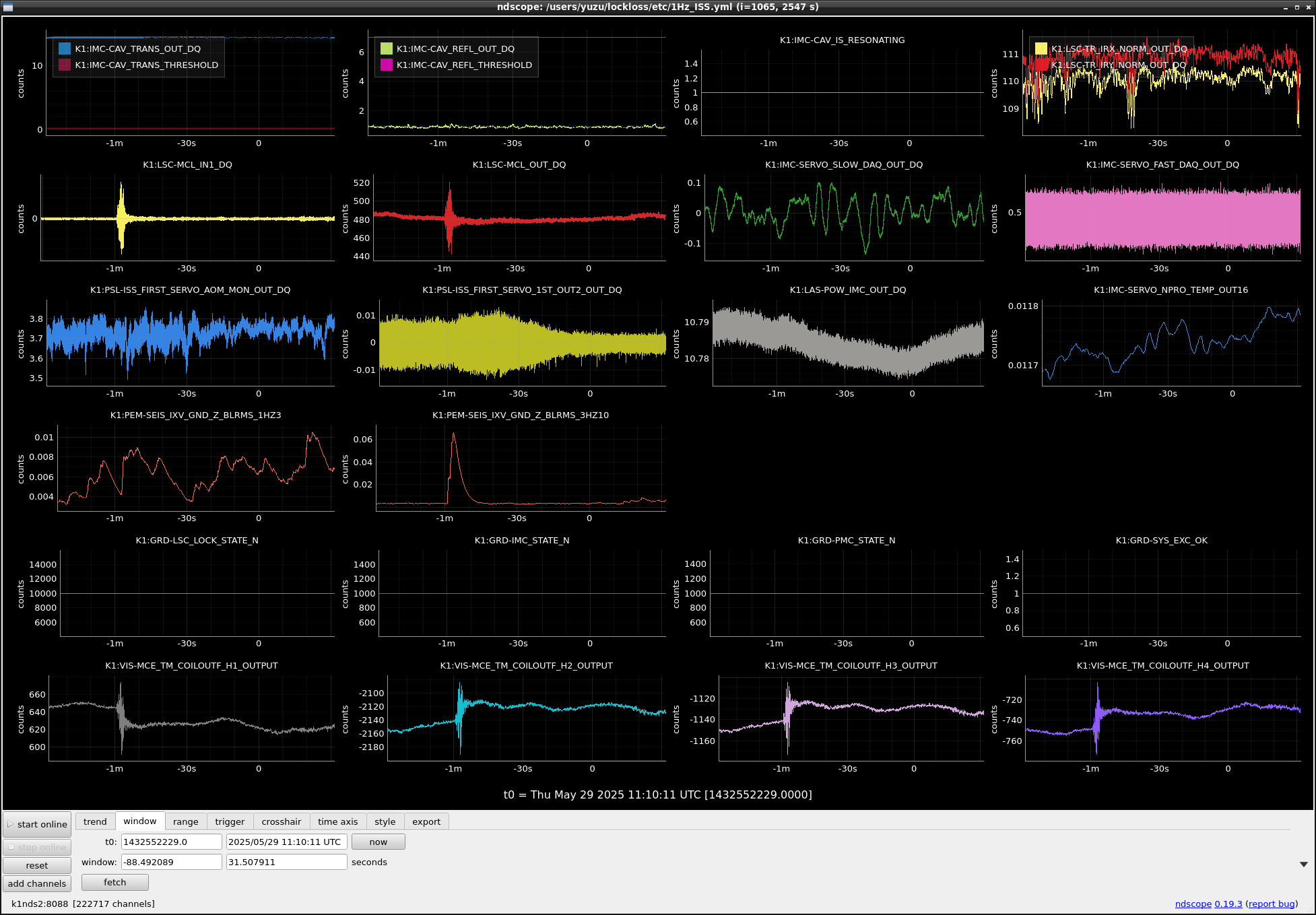Click the K1:IMC-CAV_TRANS_OUT_DQ legend label

[x=138, y=48]
